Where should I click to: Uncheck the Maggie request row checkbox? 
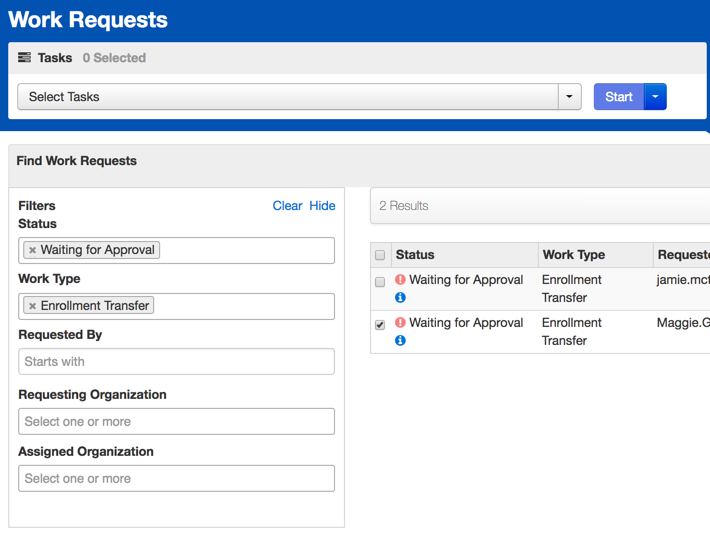click(380, 325)
